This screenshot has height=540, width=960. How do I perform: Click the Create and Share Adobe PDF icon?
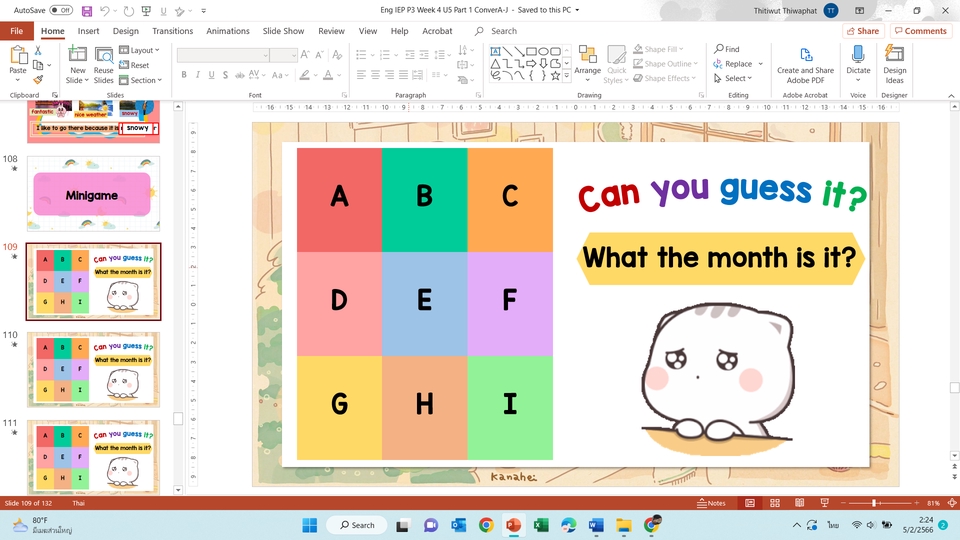805,64
